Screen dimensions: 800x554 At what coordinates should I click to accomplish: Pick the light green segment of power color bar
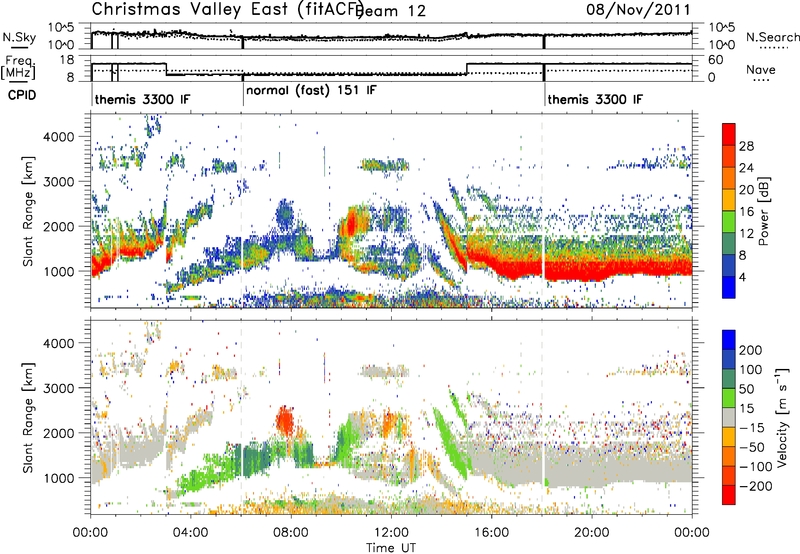[x=729, y=222]
